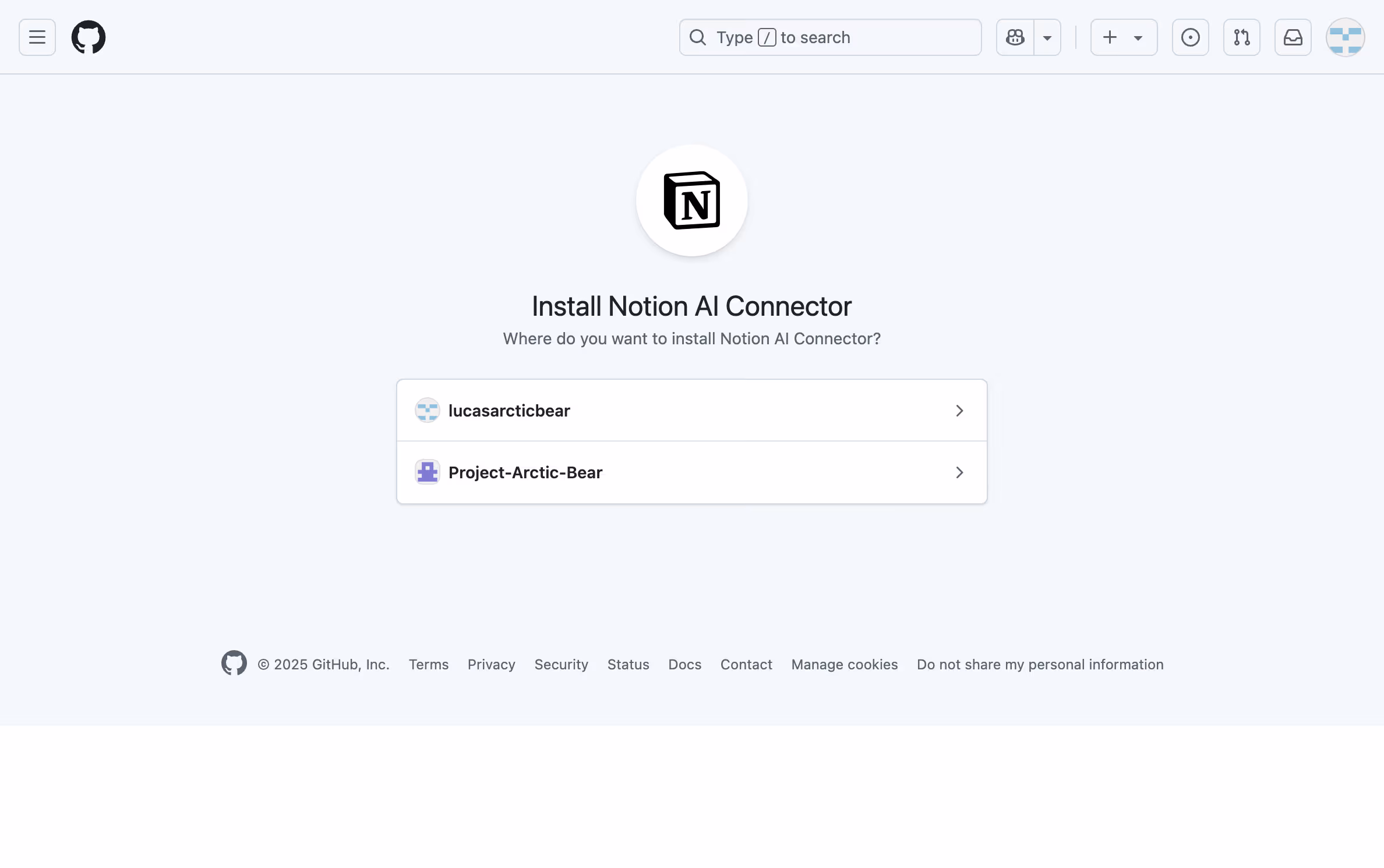1384x868 pixels.
Task: Open the Copilot options dropdown arrow
Action: coord(1047,37)
